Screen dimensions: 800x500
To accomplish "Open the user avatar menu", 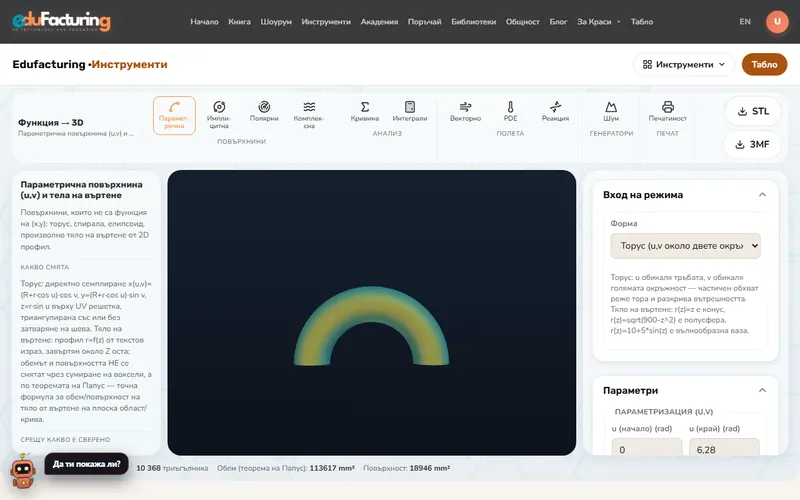I will coord(777,21).
